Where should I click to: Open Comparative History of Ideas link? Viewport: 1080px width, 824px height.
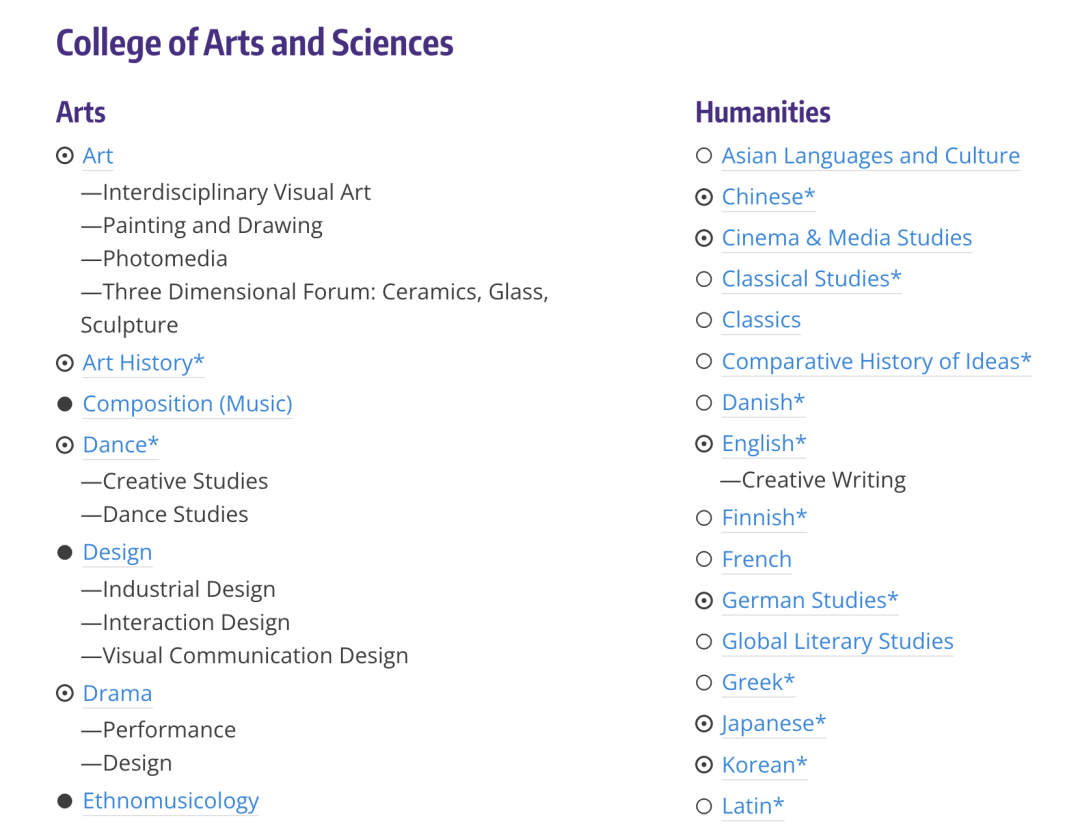coord(876,361)
